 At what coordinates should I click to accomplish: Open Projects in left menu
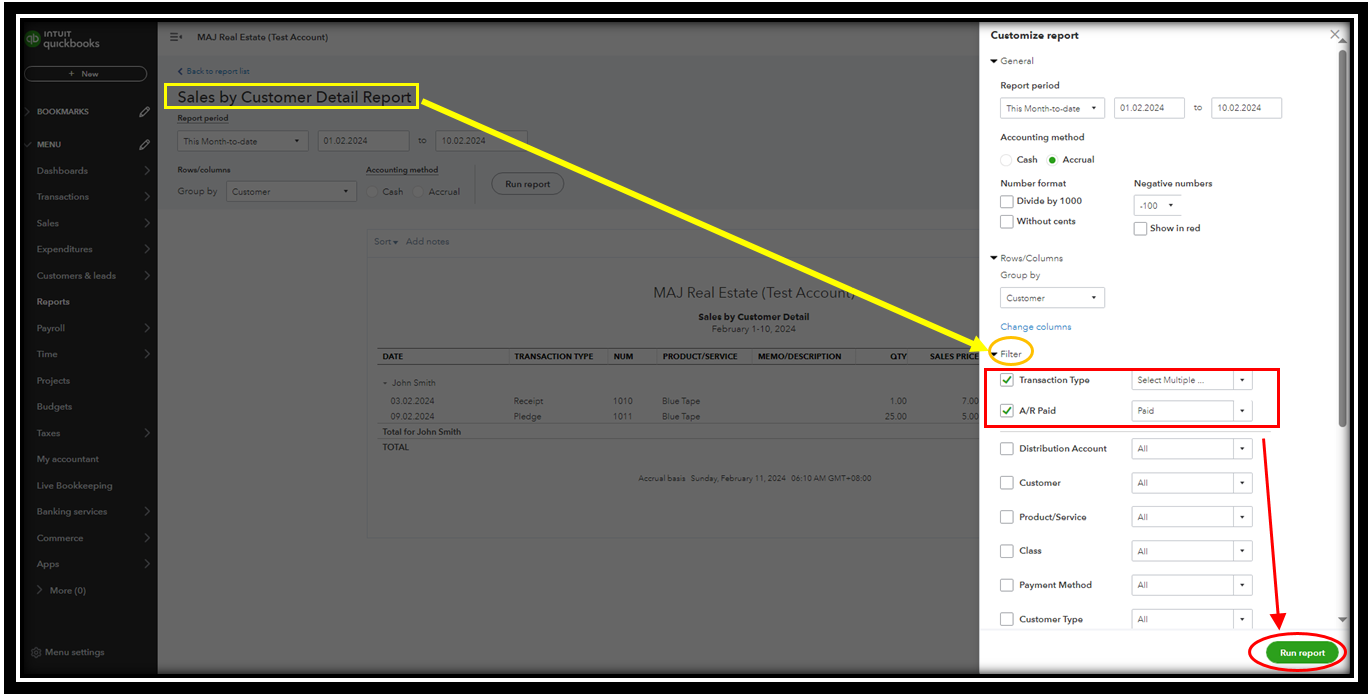coord(53,381)
